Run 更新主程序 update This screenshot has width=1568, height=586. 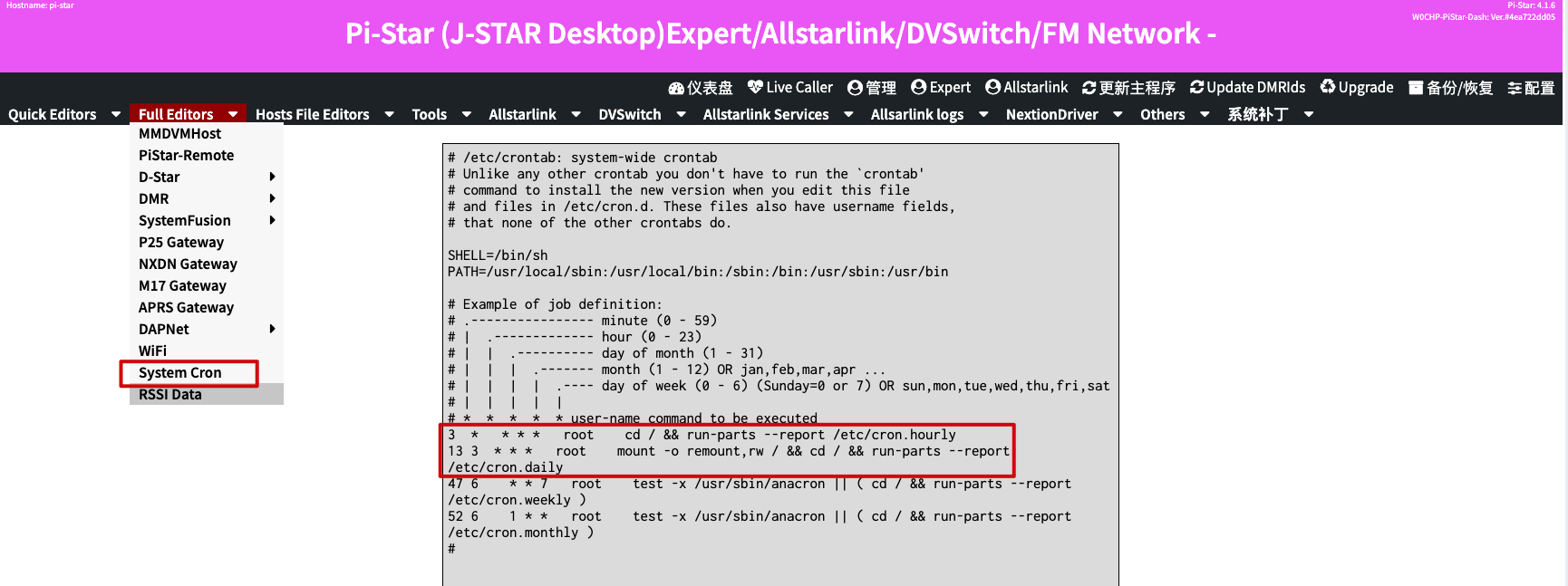pos(1128,88)
